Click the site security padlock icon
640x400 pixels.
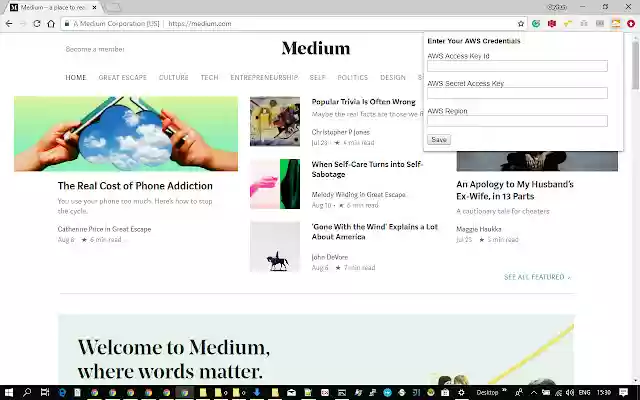click(65, 23)
